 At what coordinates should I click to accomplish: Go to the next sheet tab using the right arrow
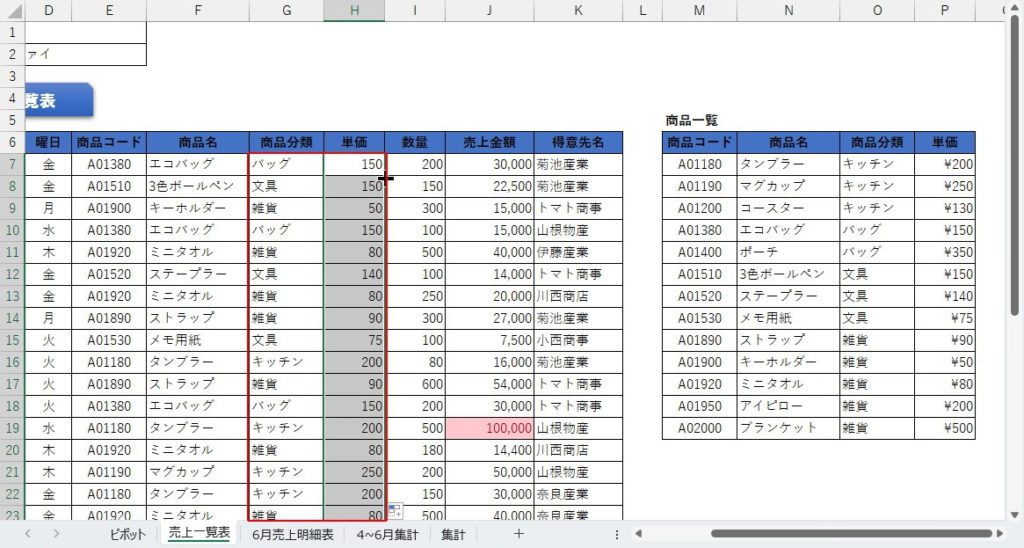pyautogui.click(x=56, y=534)
